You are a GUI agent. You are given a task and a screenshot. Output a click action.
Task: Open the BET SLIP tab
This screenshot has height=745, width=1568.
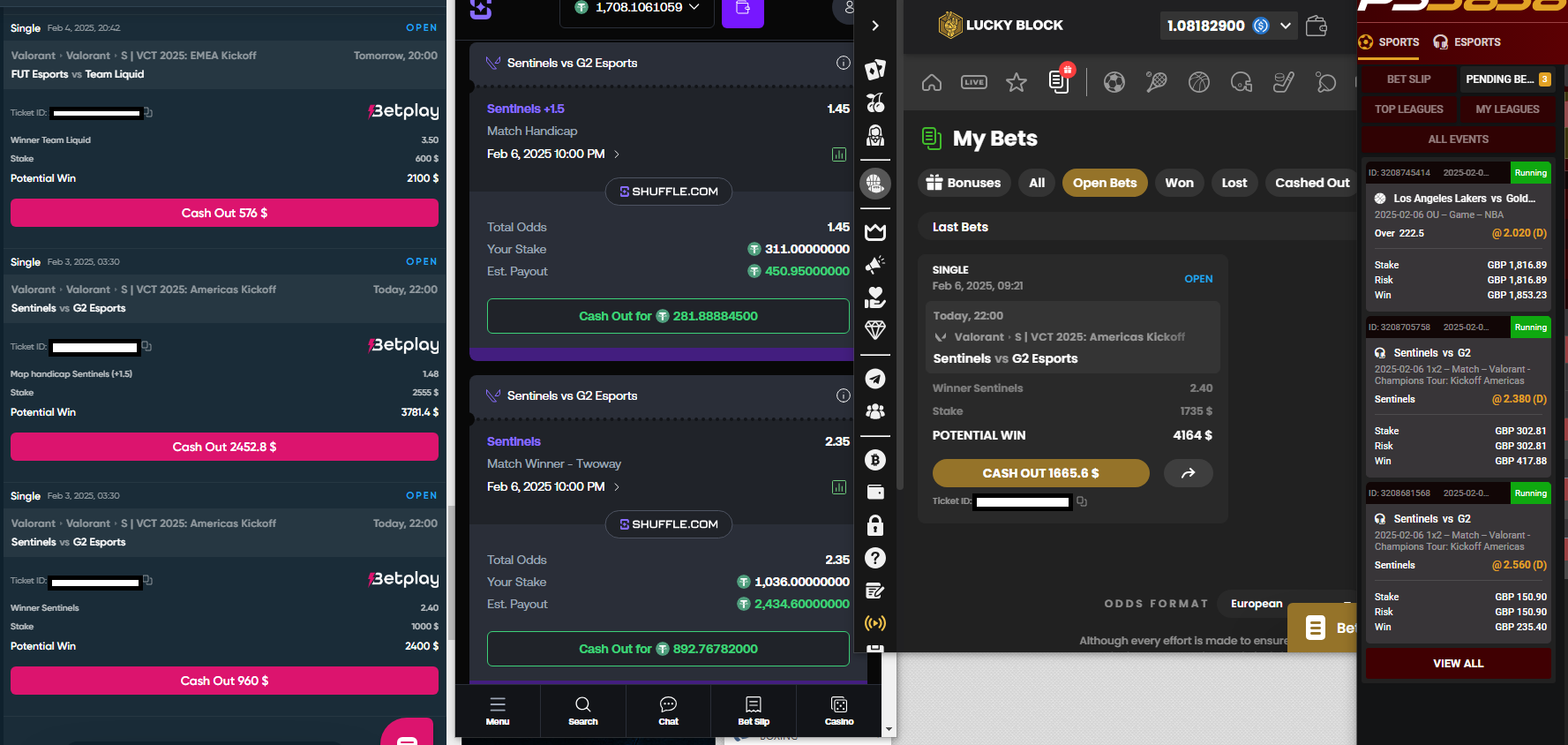click(x=1408, y=79)
